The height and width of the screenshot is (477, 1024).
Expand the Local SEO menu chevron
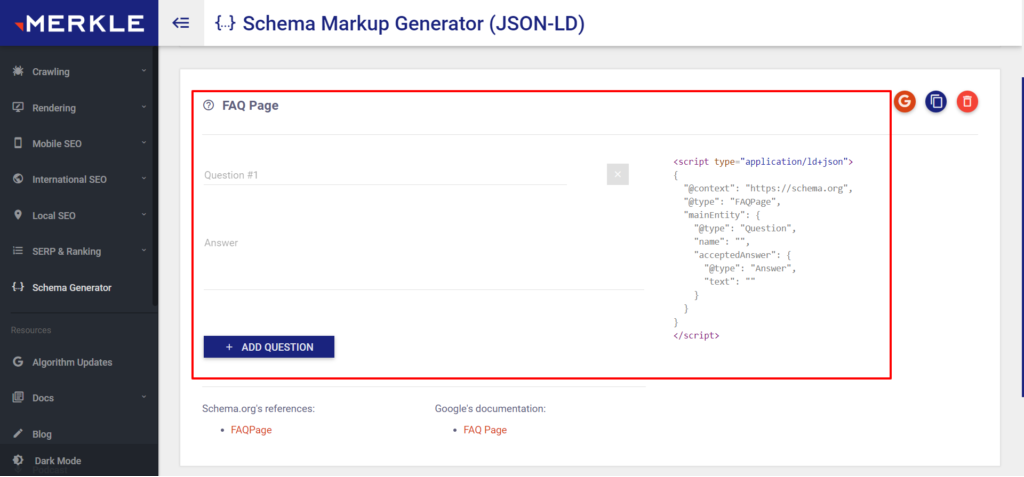pos(144,214)
